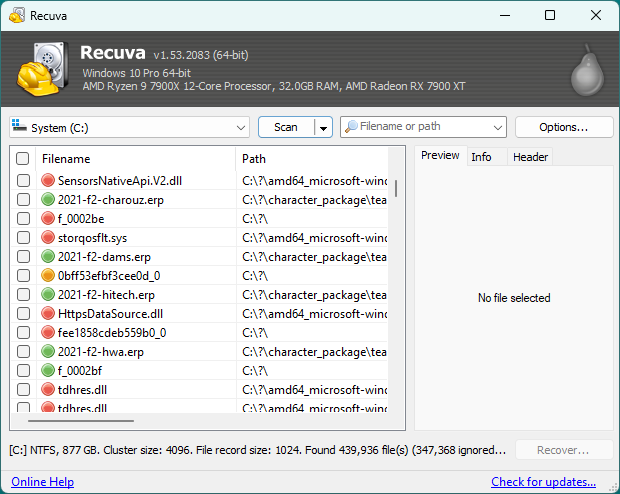Viewport: 620px width, 494px height.
Task: Check the box for SensorsNativeApi.V2.dll
Action: click(x=23, y=180)
